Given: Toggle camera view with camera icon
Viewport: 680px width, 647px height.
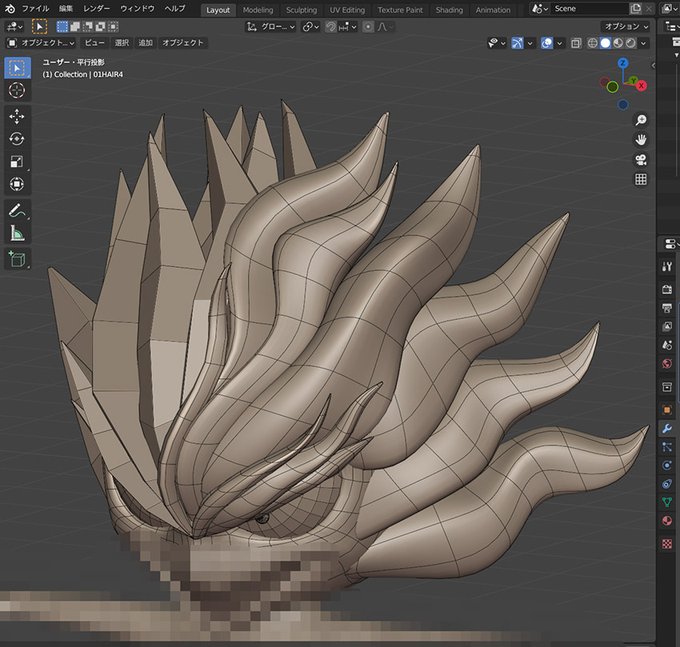Looking at the screenshot, I should click(x=641, y=160).
